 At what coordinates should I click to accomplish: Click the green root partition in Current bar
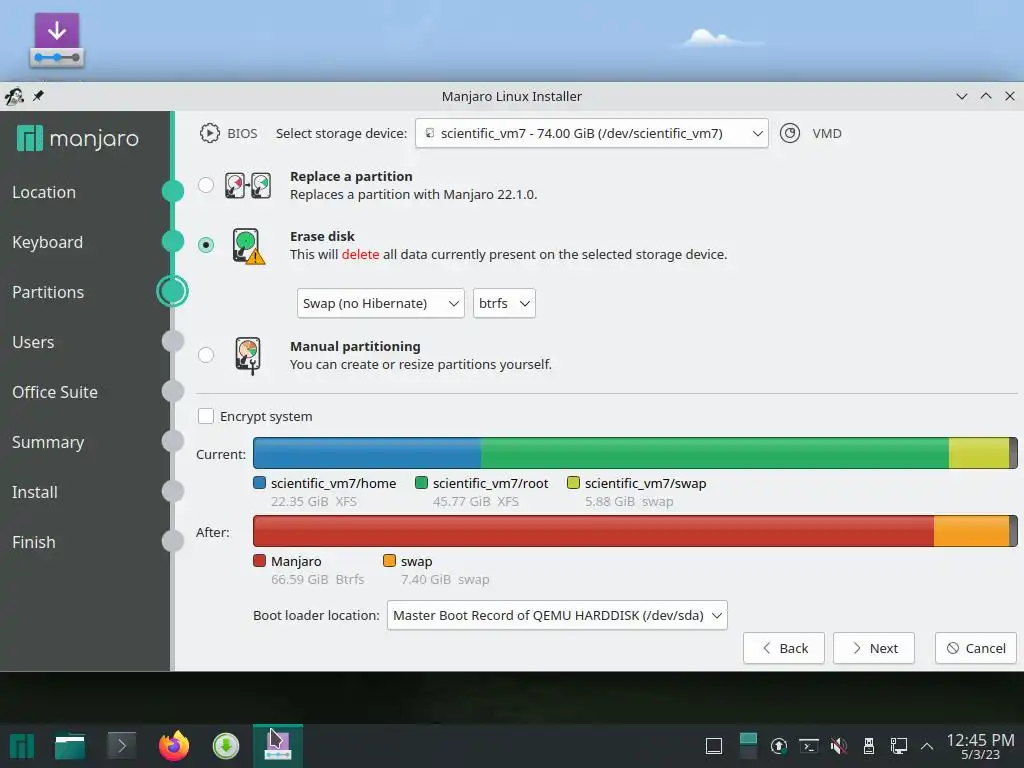point(715,453)
